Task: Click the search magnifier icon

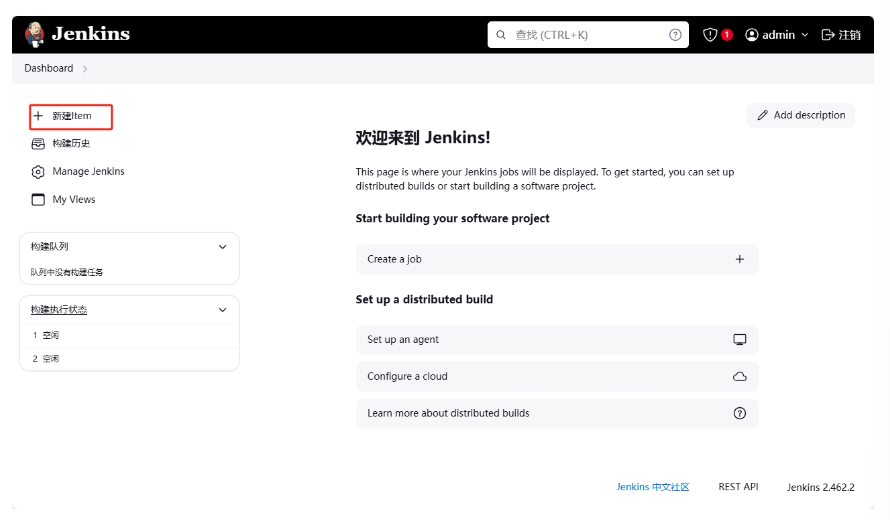Action: coord(501,35)
